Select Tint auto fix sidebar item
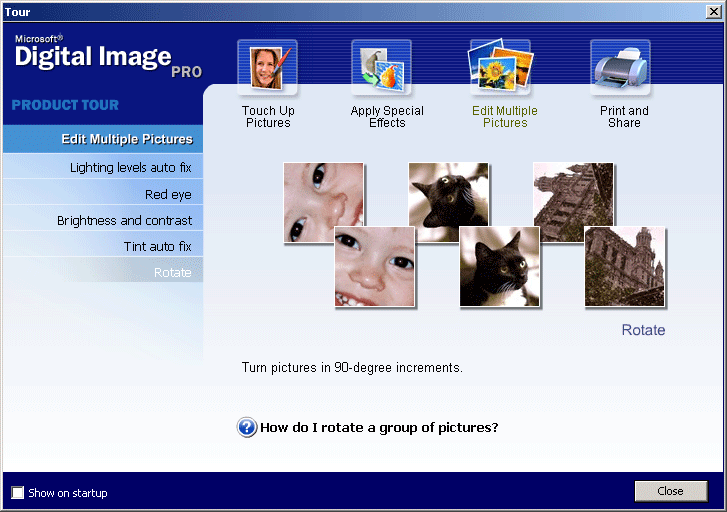This screenshot has height=512, width=727. (x=103, y=245)
